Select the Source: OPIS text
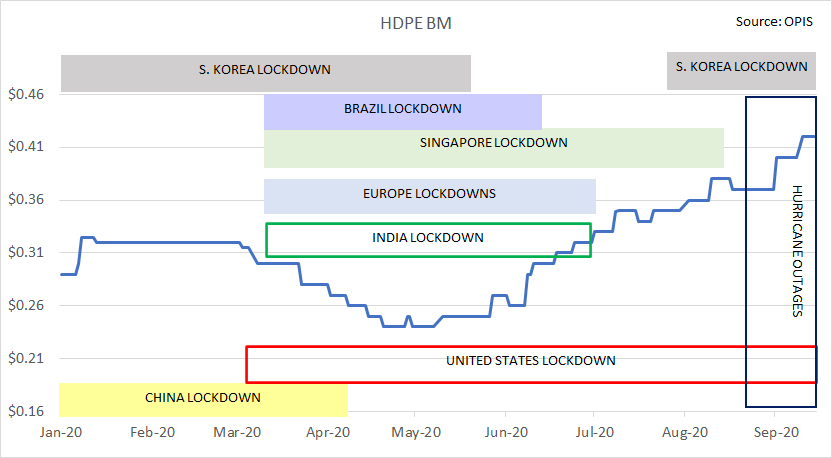This screenshot has height=458, width=832. click(768, 20)
